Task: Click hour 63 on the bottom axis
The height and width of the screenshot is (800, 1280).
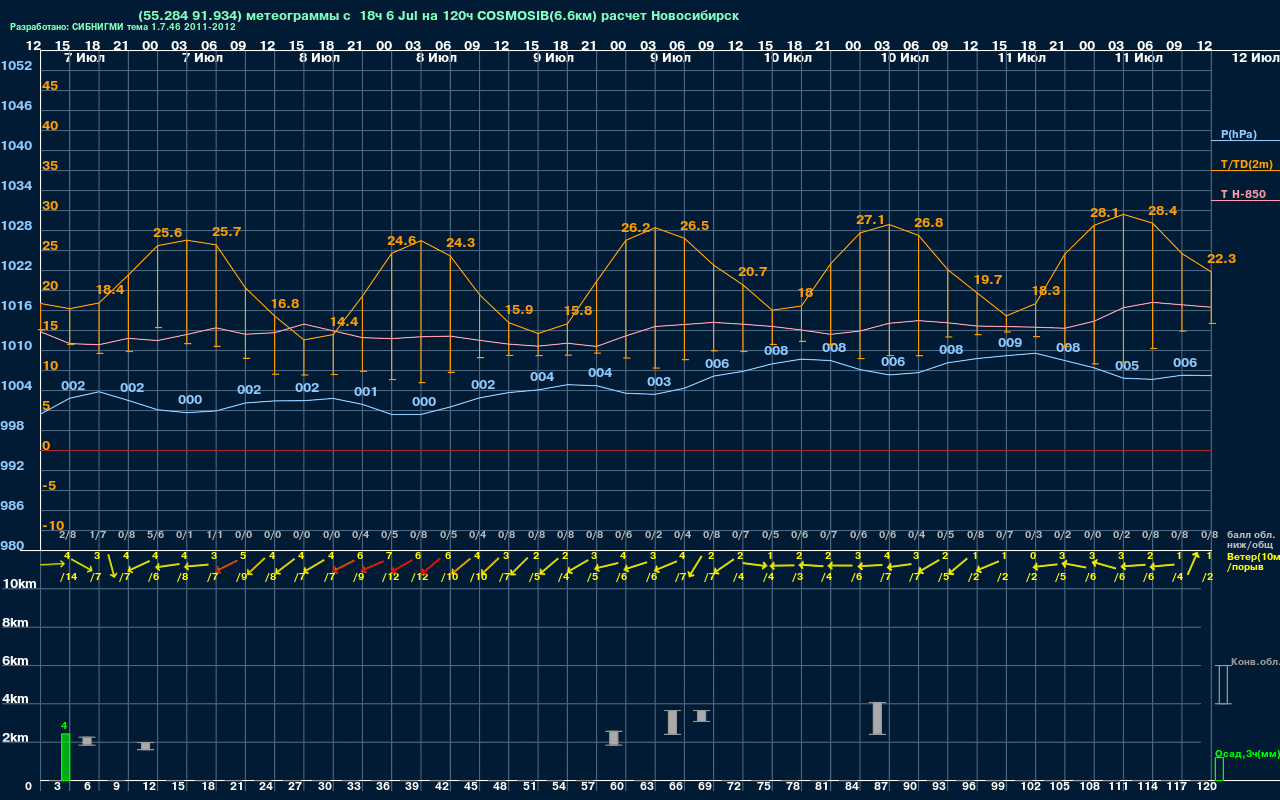Action: coord(647,788)
